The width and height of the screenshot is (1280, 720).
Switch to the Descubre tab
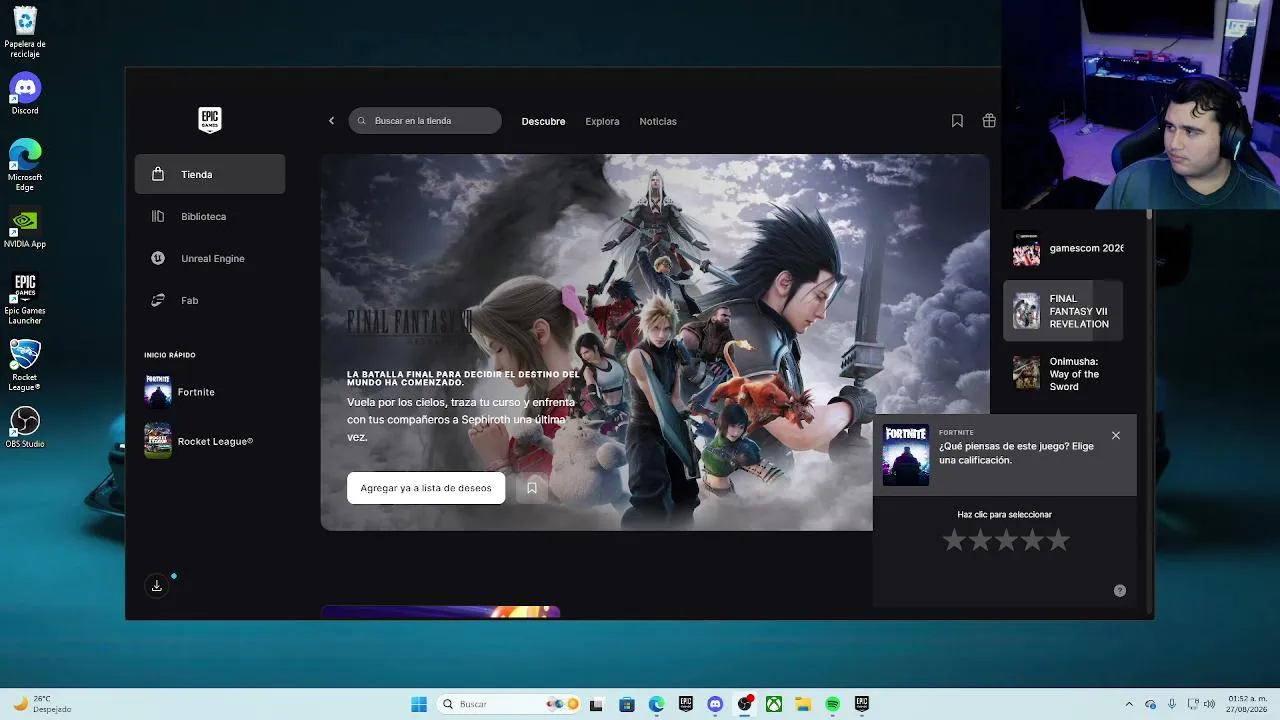(543, 121)
